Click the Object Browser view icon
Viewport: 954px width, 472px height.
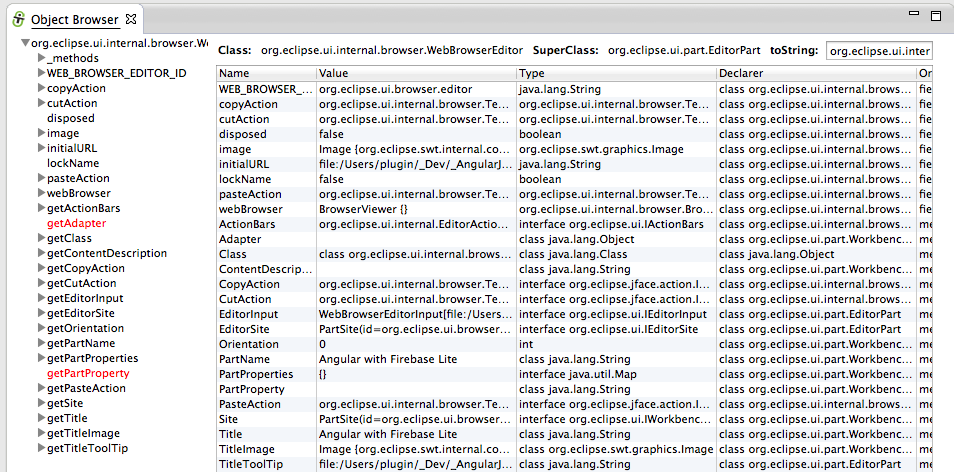pos(18,20)
